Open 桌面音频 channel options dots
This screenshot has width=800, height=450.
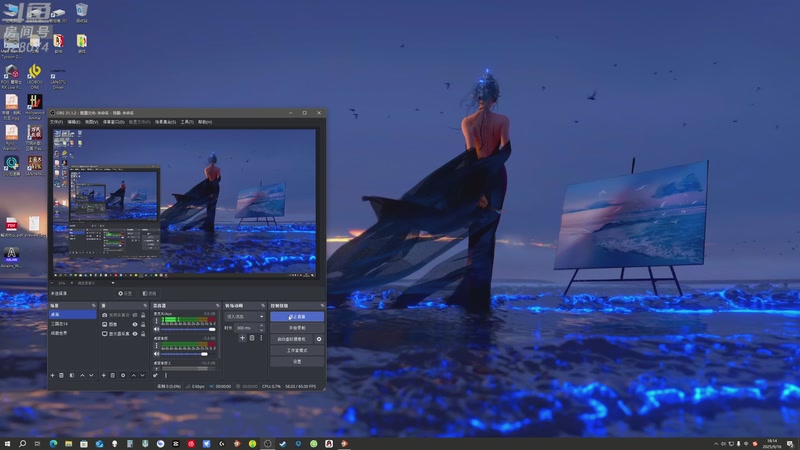(156, 345)
